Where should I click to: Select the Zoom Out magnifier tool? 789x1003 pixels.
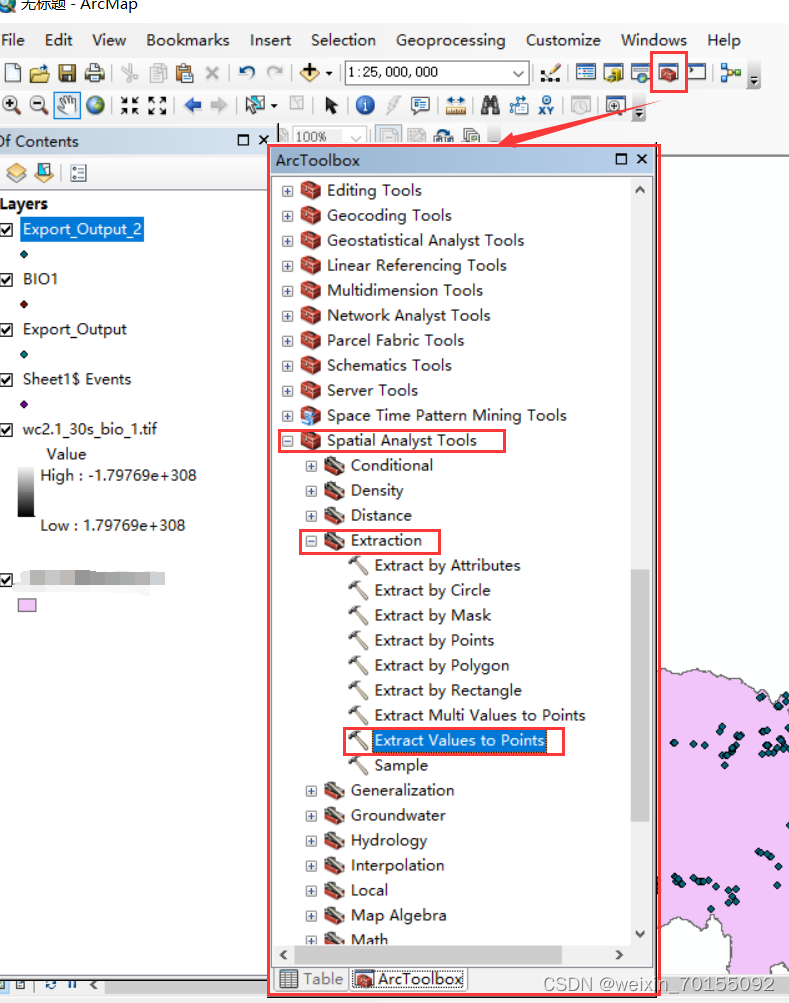(38, 105)
